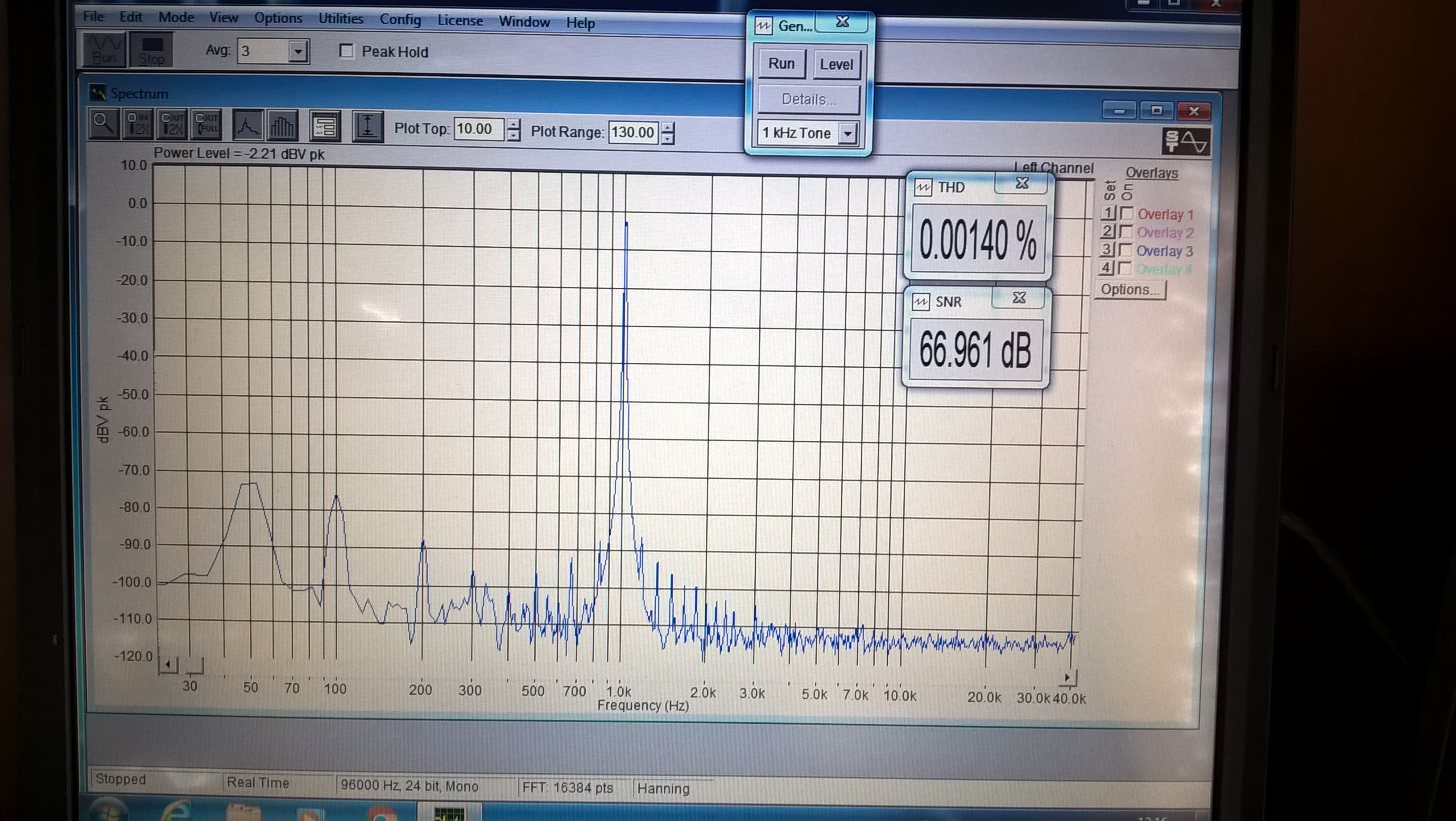This screenshot has height=821, width=1456.
Task: Increase Plot Top with up arrow
Action: click(513, 124)
